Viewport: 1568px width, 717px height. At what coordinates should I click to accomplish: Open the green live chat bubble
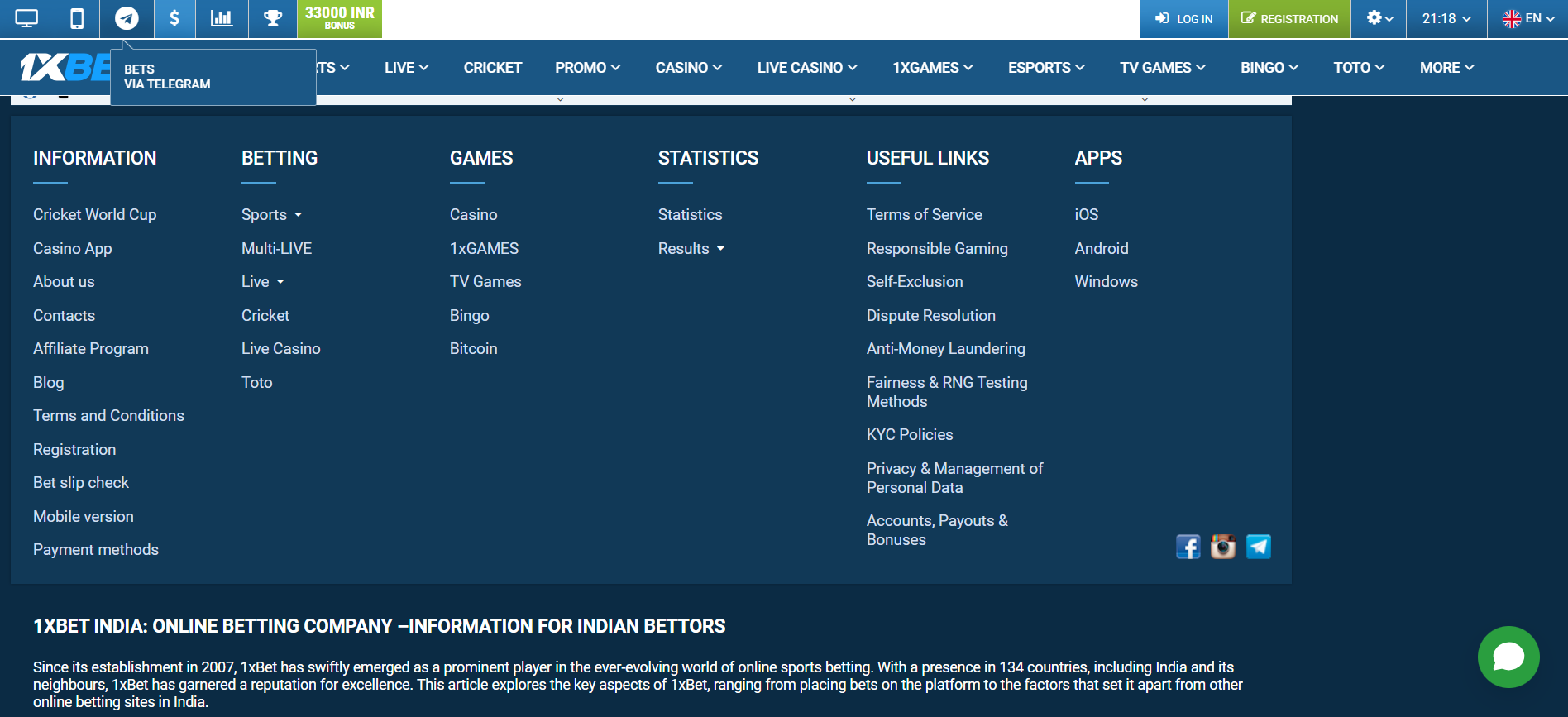point(1508,657)
